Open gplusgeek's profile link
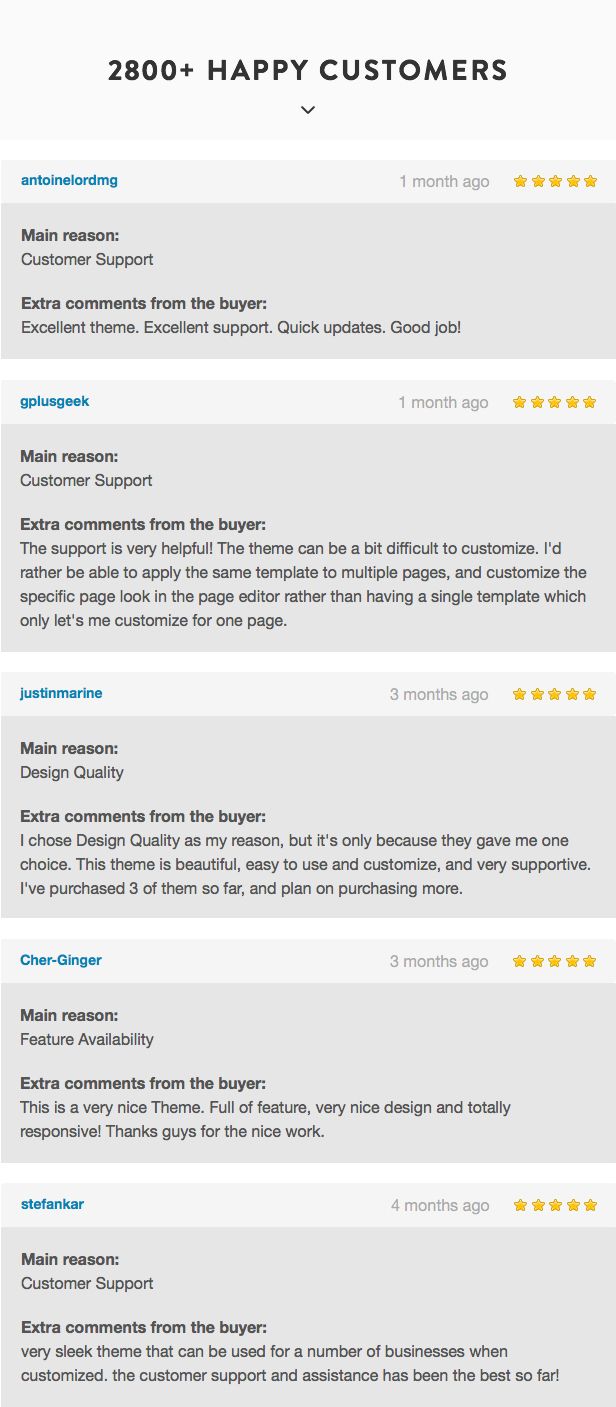The image size is (616, 1407). tap(55, 402)
